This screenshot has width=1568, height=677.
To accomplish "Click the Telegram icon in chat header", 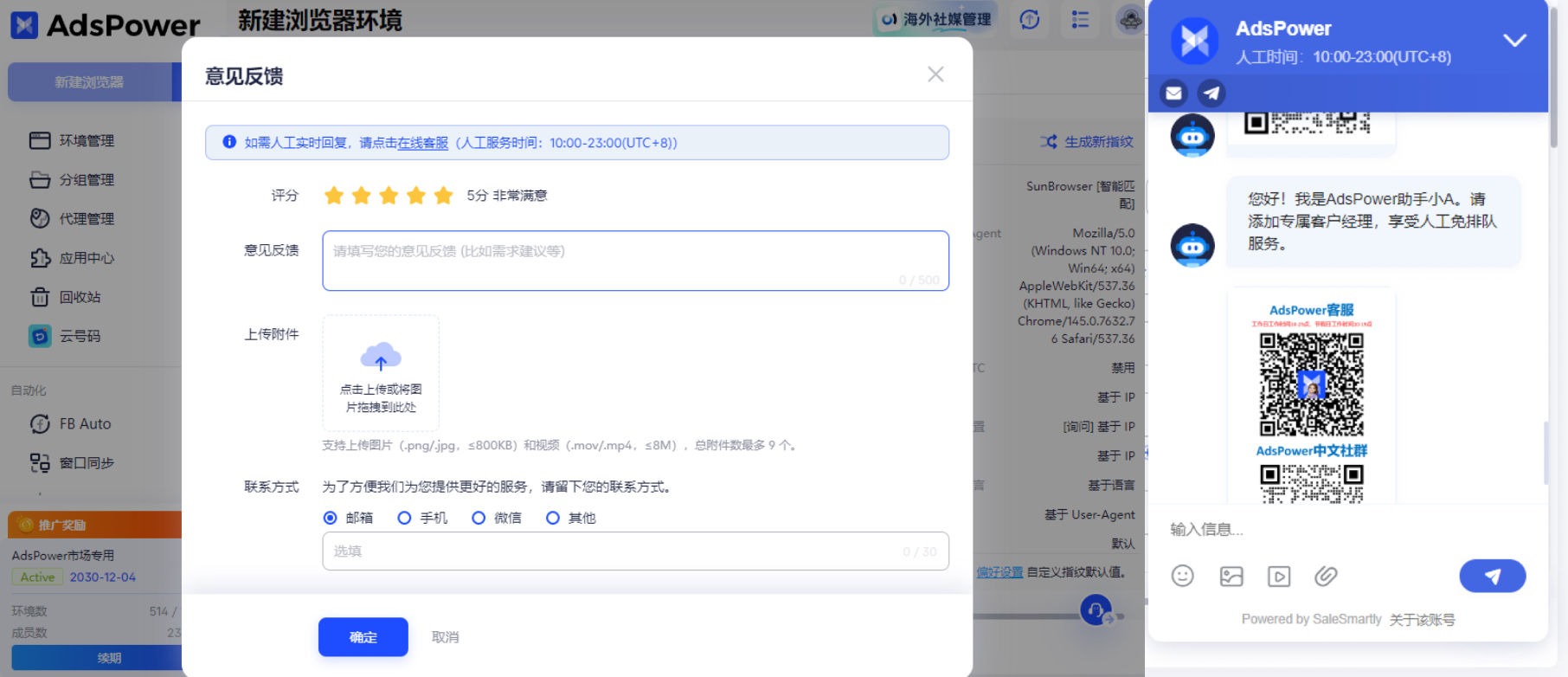I will 1211,93.
